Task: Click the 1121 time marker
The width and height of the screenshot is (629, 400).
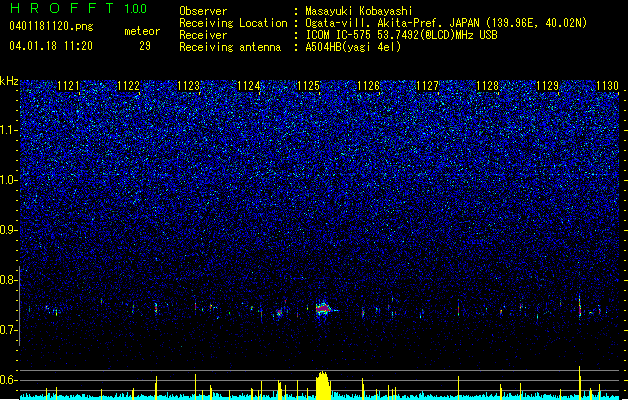Action: [69, 86]
